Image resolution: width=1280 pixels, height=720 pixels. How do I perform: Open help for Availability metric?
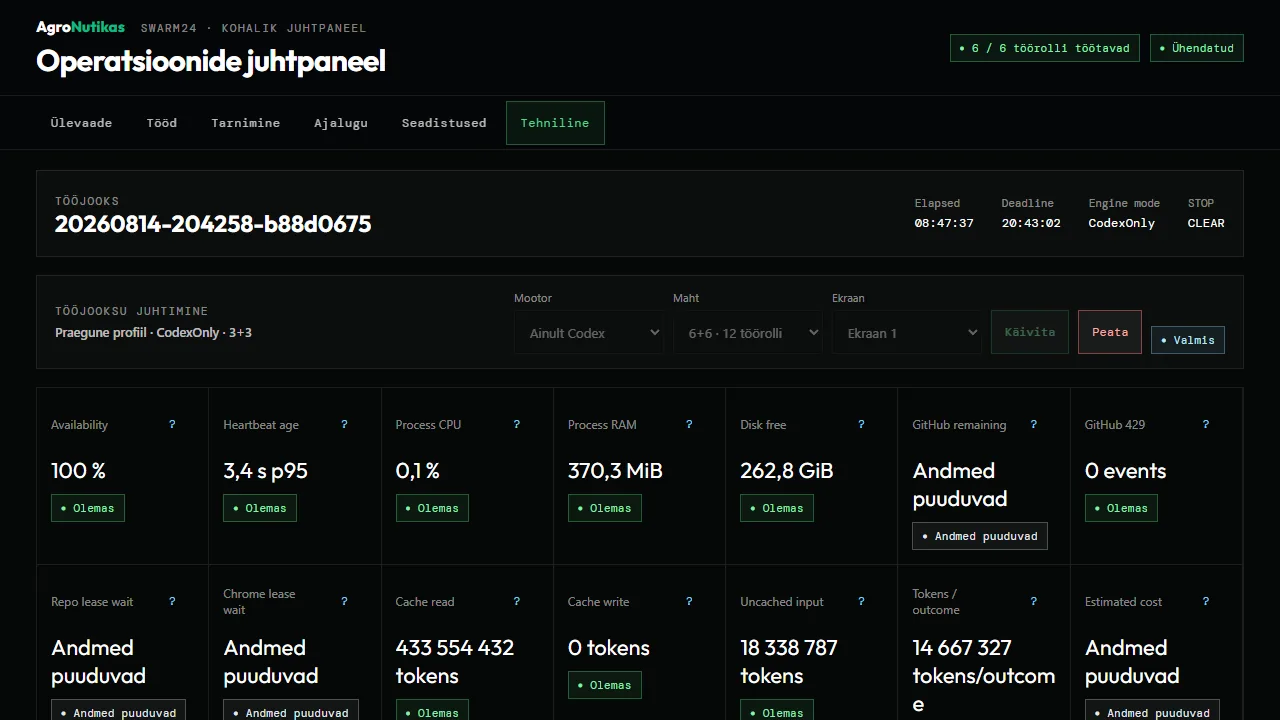(172, 425)
